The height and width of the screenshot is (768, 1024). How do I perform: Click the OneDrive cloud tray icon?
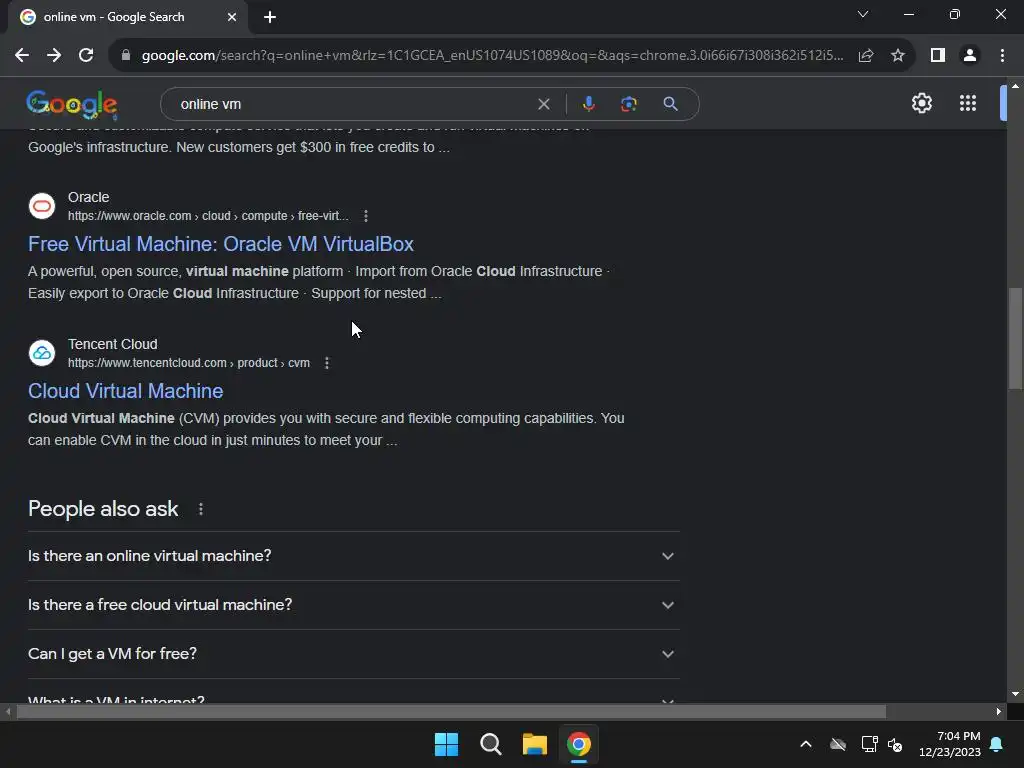[x=838, y=744]
